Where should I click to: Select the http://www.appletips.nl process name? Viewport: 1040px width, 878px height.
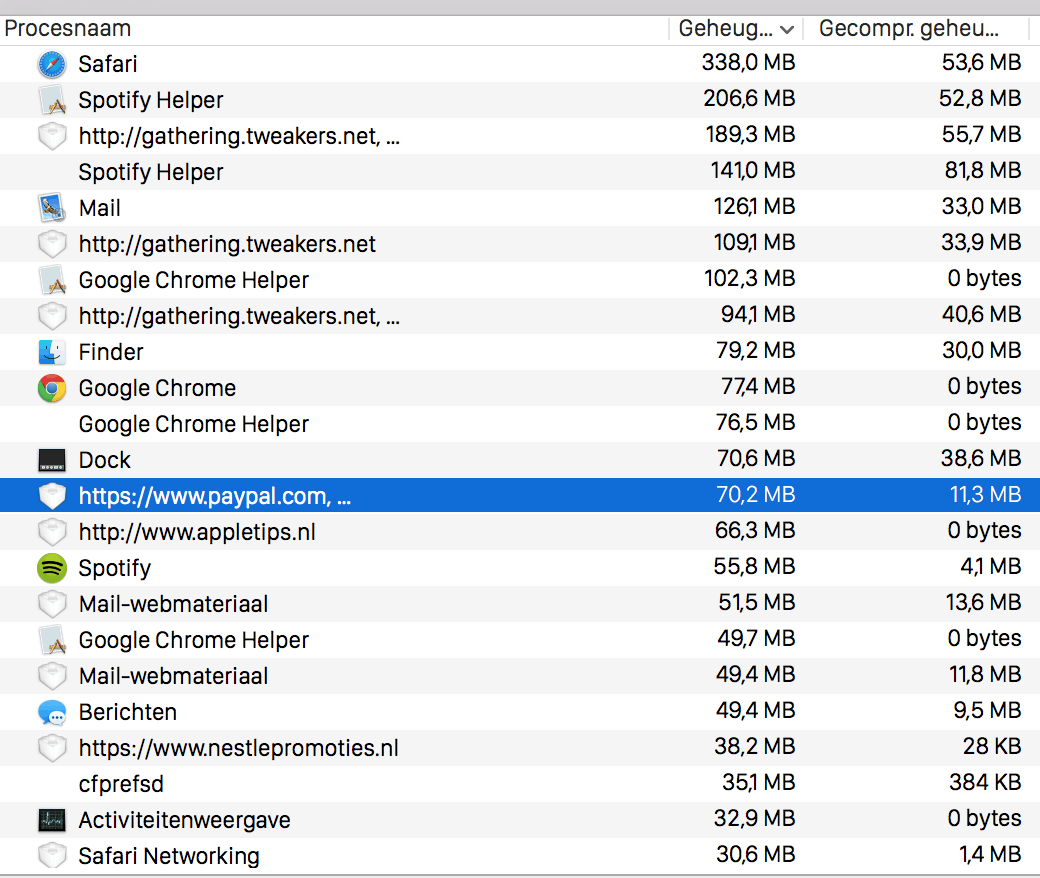coord(197,532)
